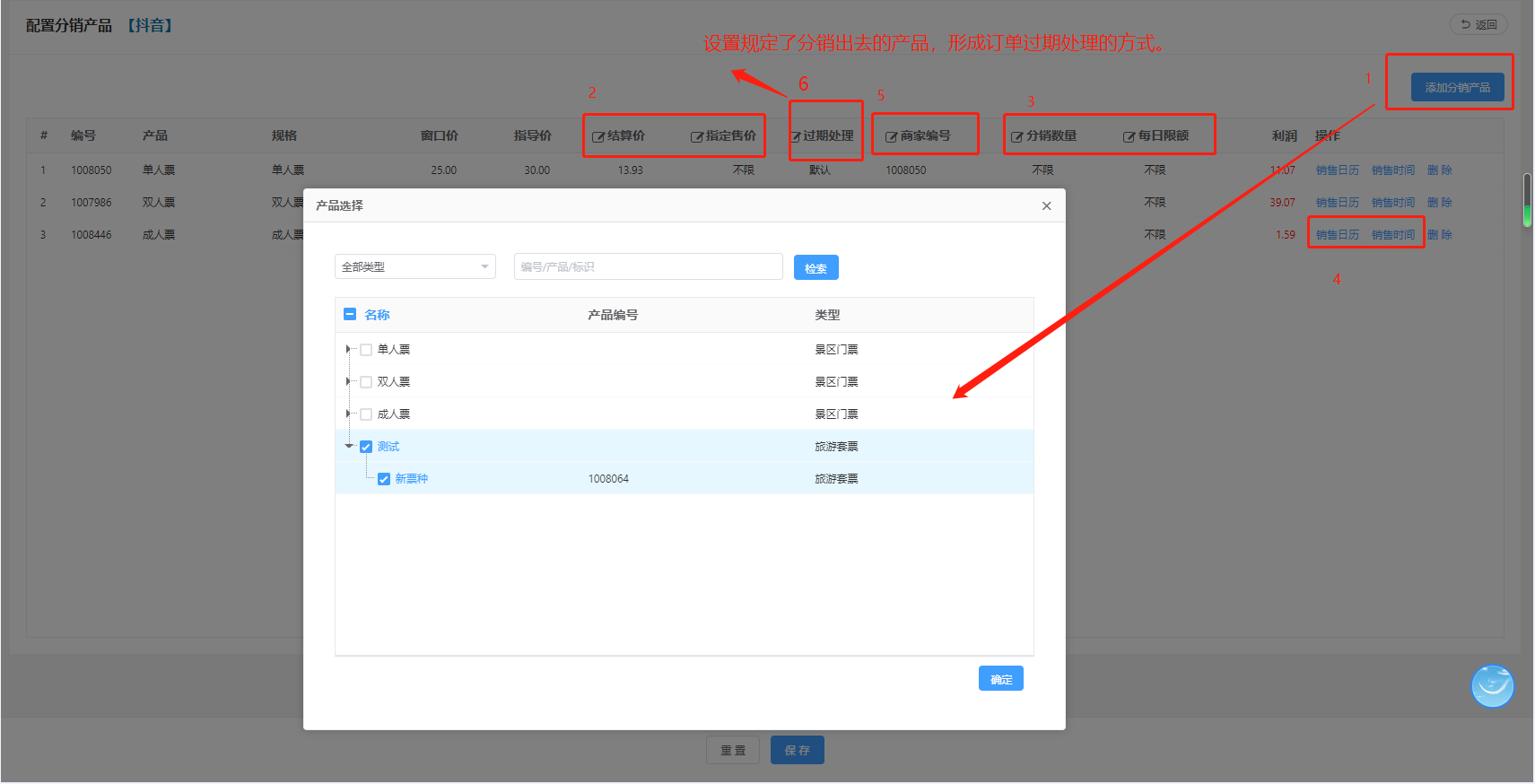Uncheck the 新票种 checkbox
The width and height of the screenshot is (1535, 784).
pyautogui.click(x=384, y=479)
